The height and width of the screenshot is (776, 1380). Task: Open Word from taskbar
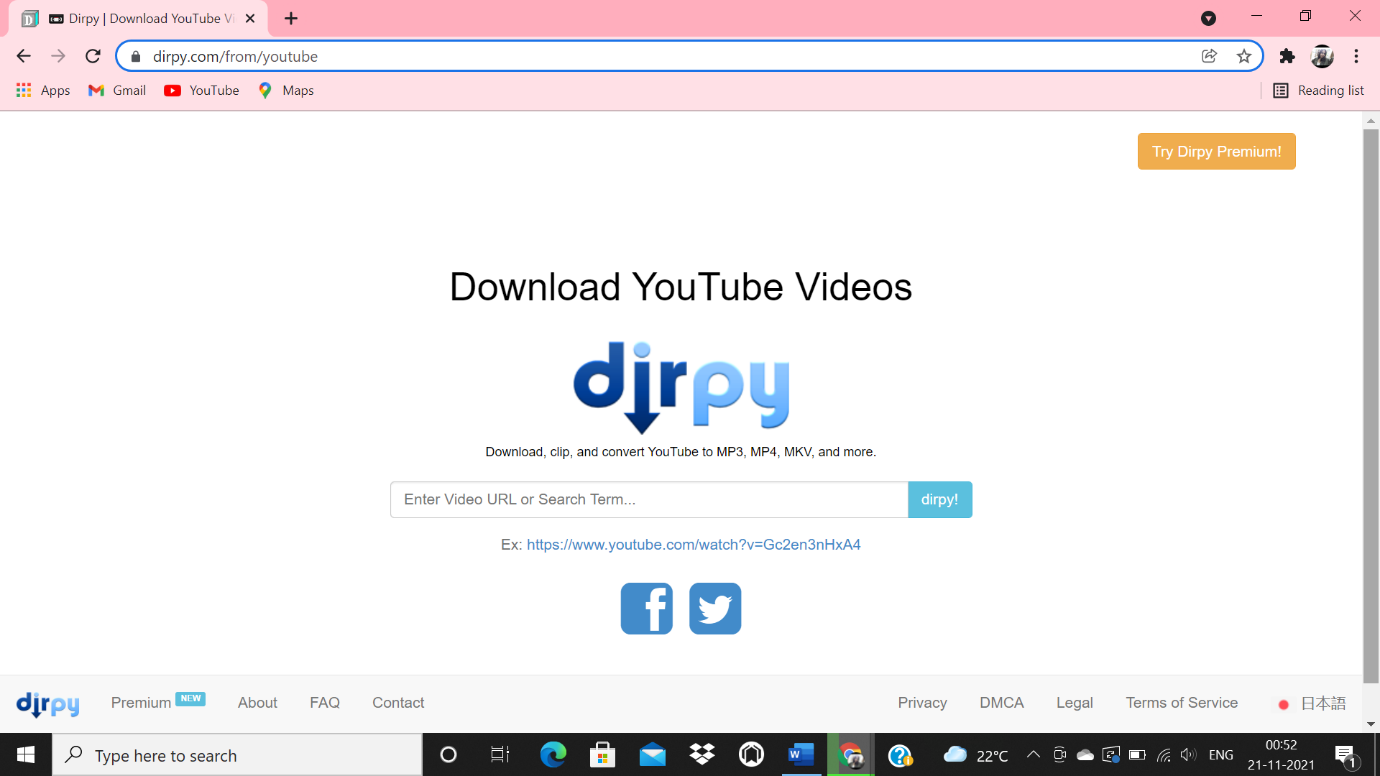coord(801,755)
